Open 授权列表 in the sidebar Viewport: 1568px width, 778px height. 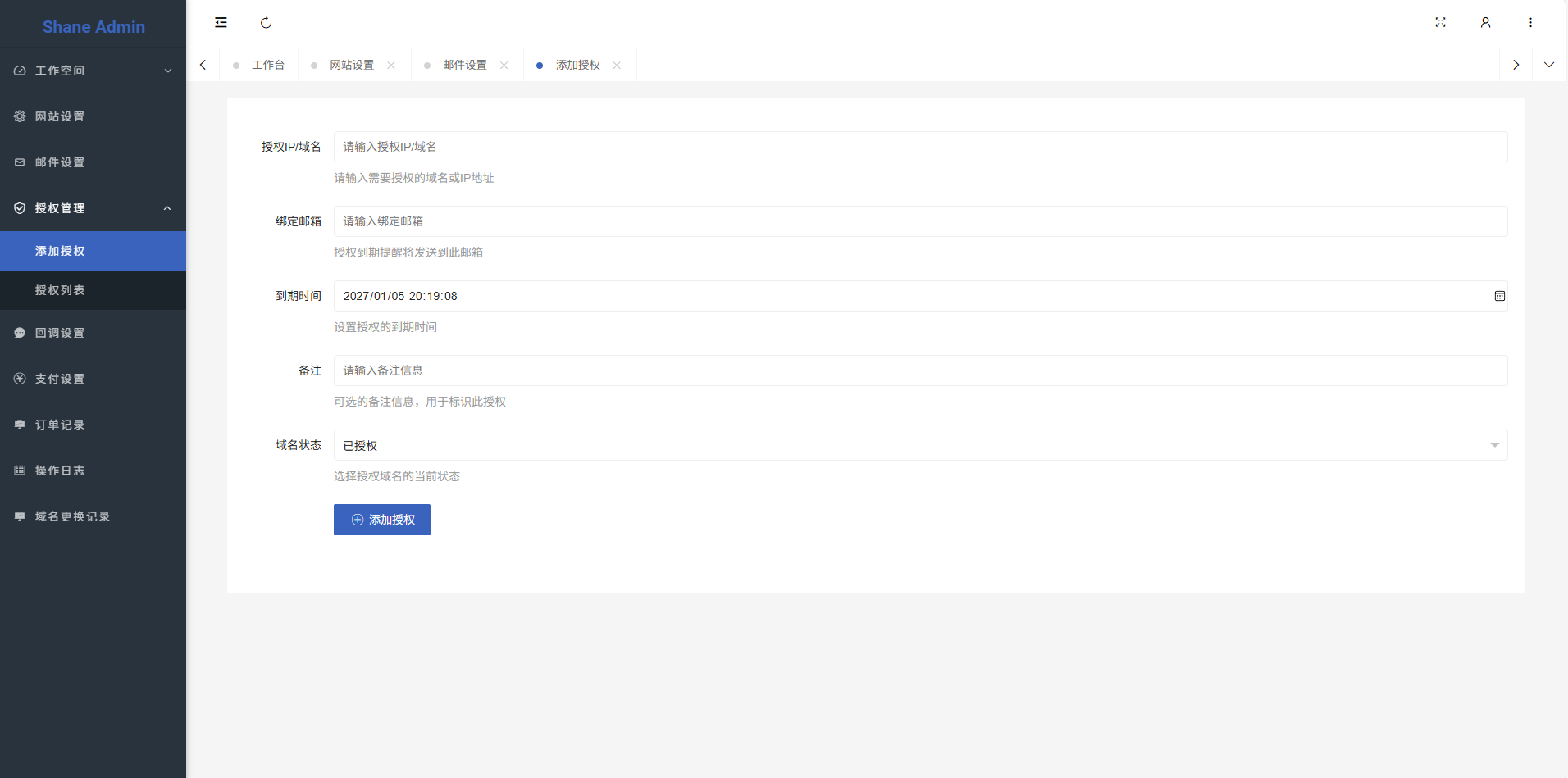click(60, 290)
